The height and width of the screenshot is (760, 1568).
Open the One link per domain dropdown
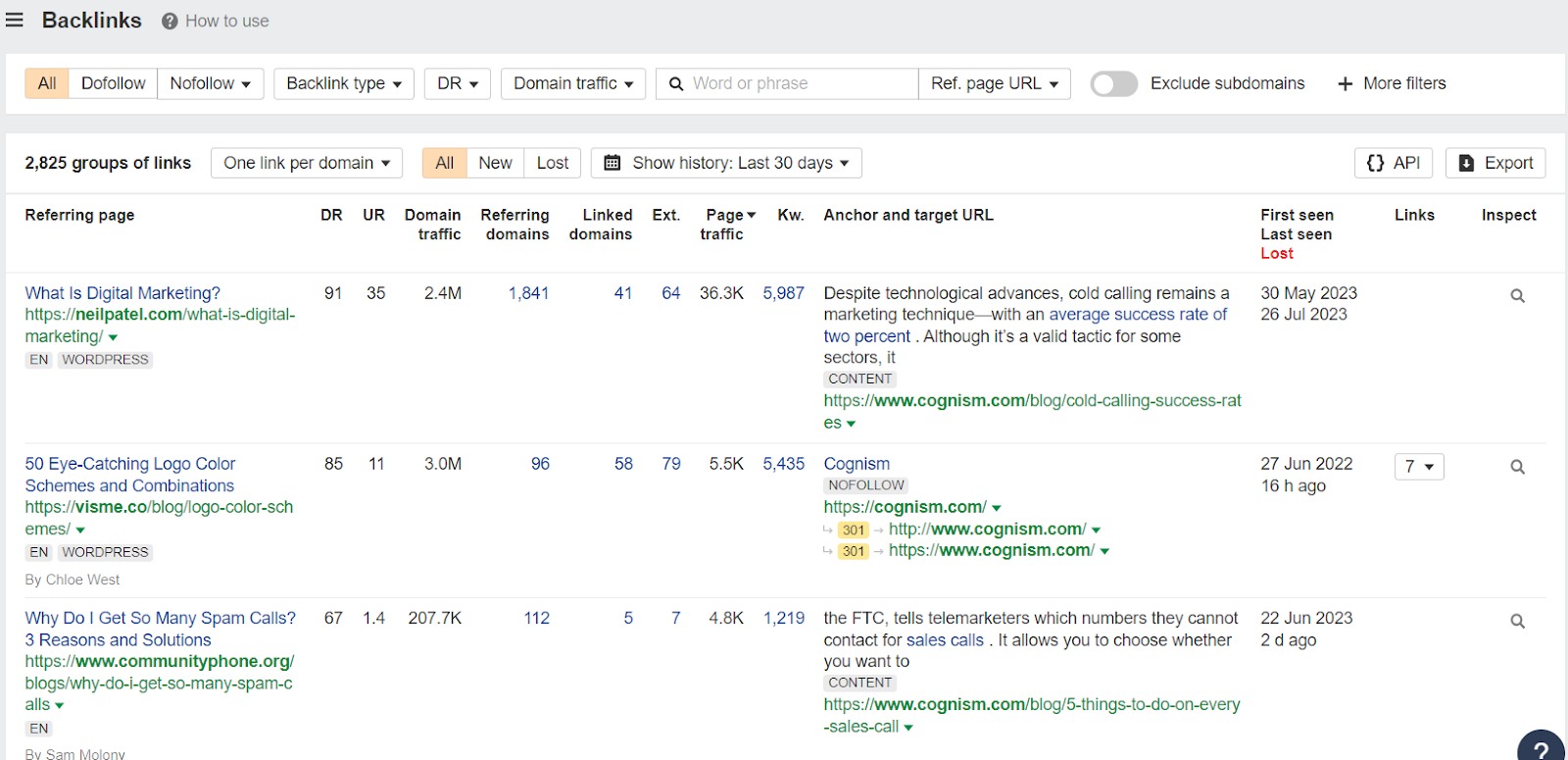307,163
